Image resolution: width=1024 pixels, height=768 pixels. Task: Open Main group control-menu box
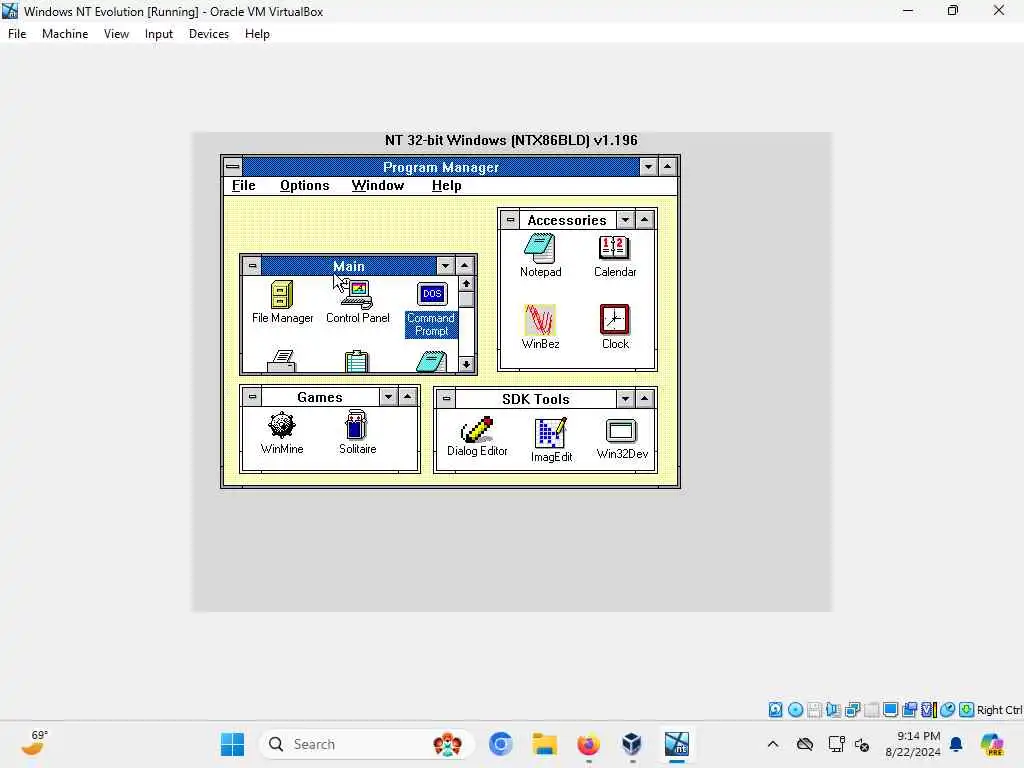point(252,266)
